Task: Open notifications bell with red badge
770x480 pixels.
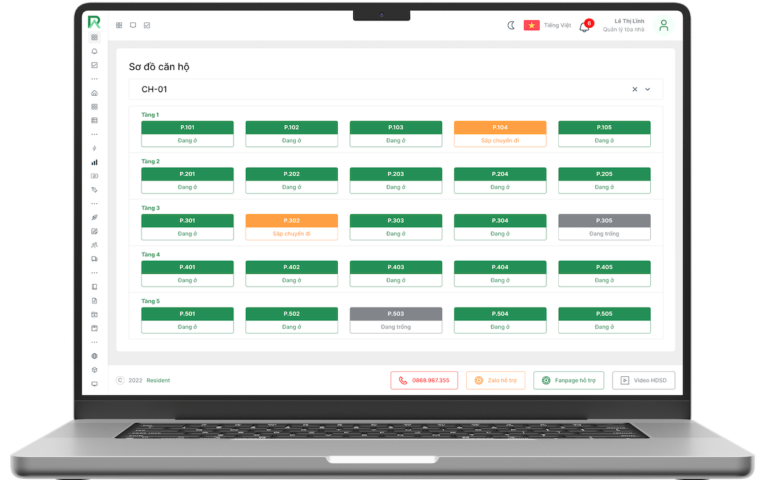Action: 584,26
